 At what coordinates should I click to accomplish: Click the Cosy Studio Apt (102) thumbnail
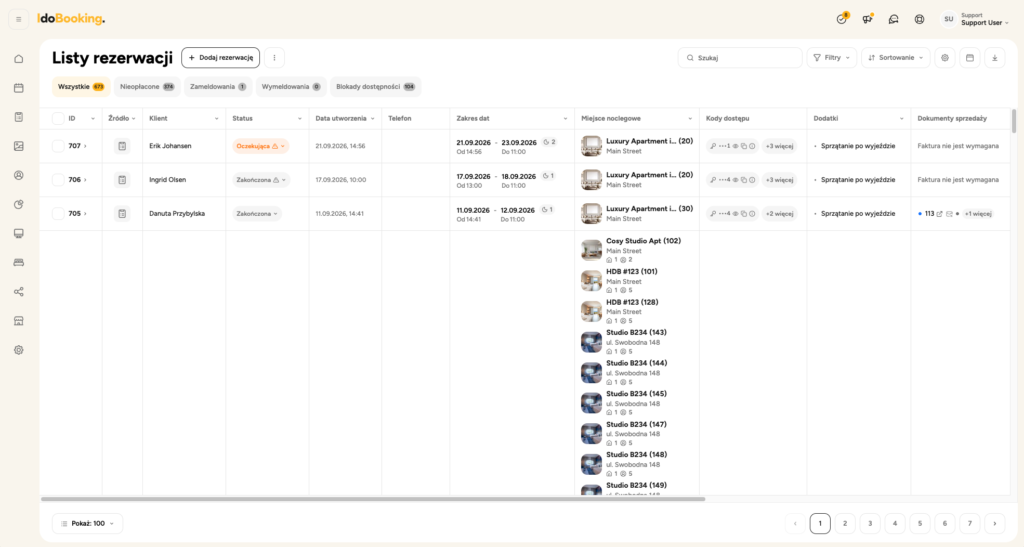pos(592,250)
